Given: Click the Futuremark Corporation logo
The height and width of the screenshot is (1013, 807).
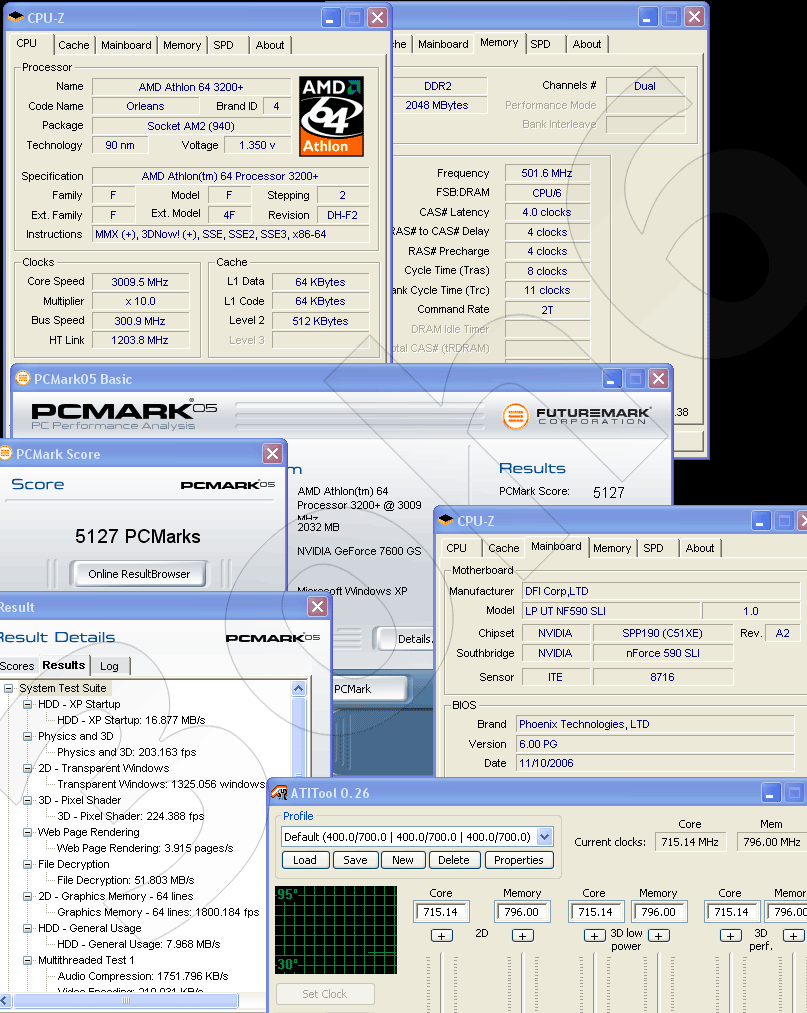Looking at the screenshot, I should point(576,415).
